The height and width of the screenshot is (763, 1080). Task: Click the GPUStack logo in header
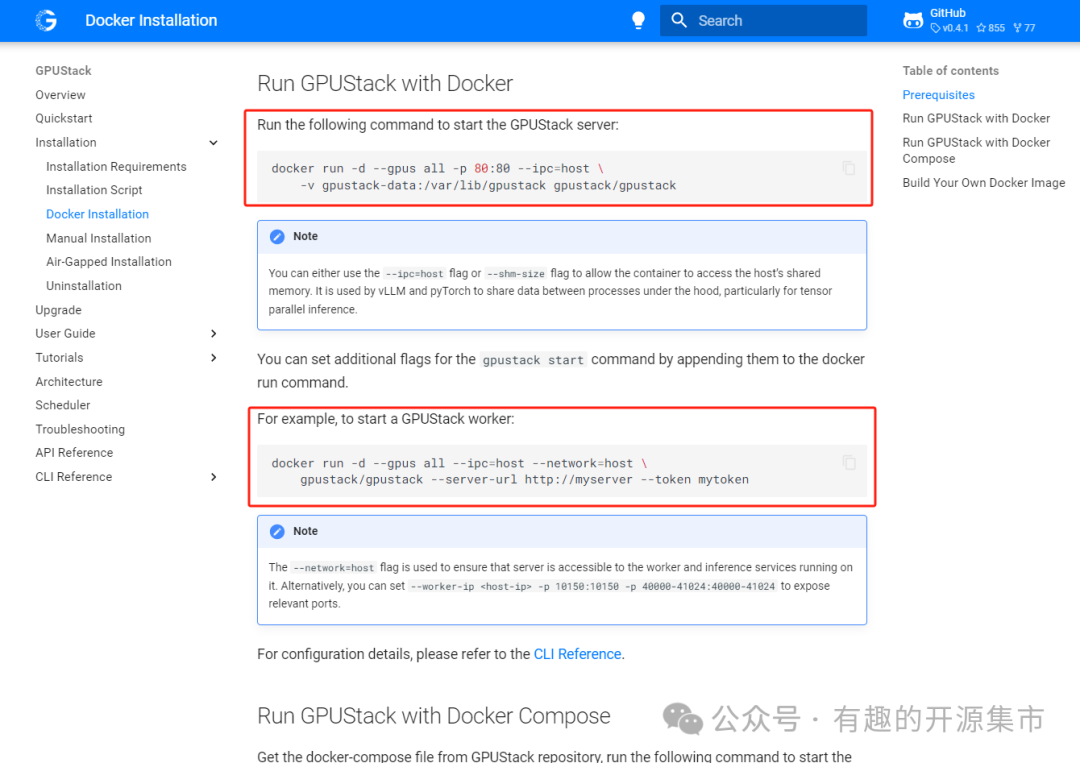click(46, 21)
